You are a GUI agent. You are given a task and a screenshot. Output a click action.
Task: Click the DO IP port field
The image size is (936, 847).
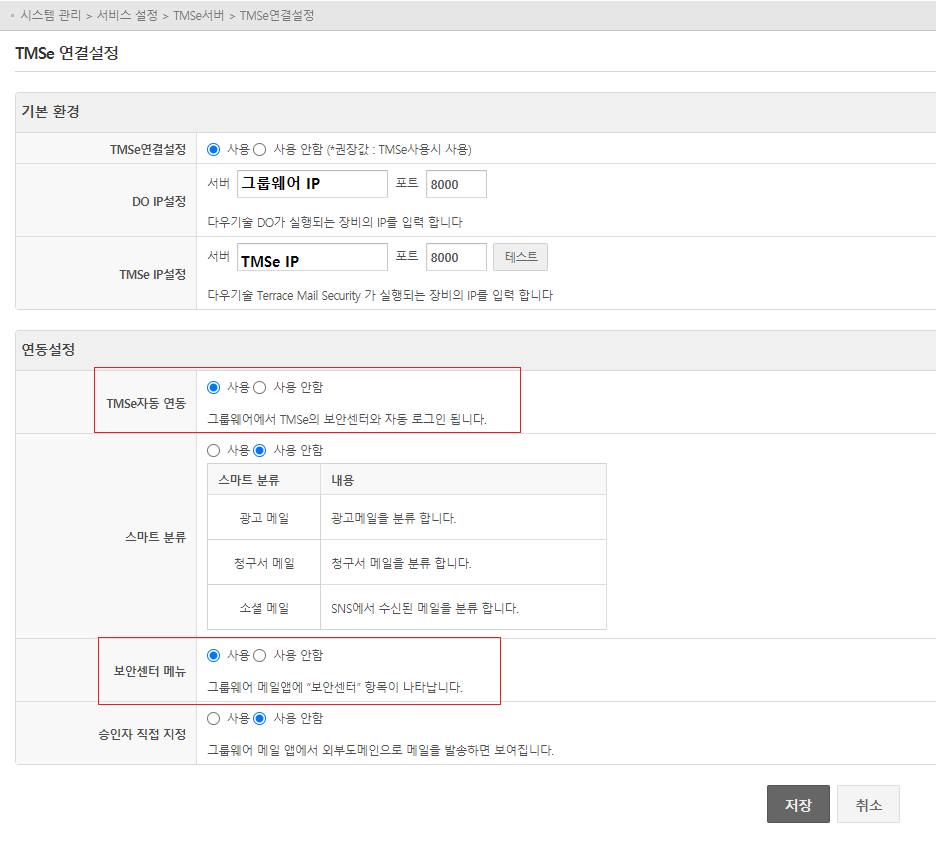(x=456, y=184)
